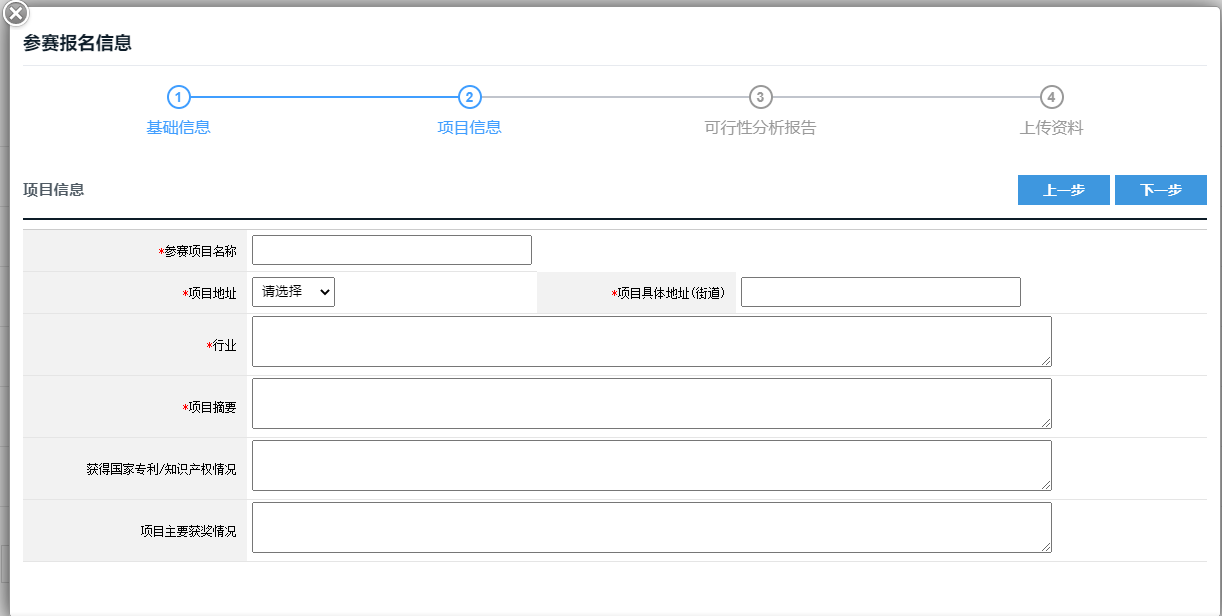The height and width of the screenshot is (616, 1222).
Task: Focus the 项目具体地址(街道) input field
Action: [881, 292]
